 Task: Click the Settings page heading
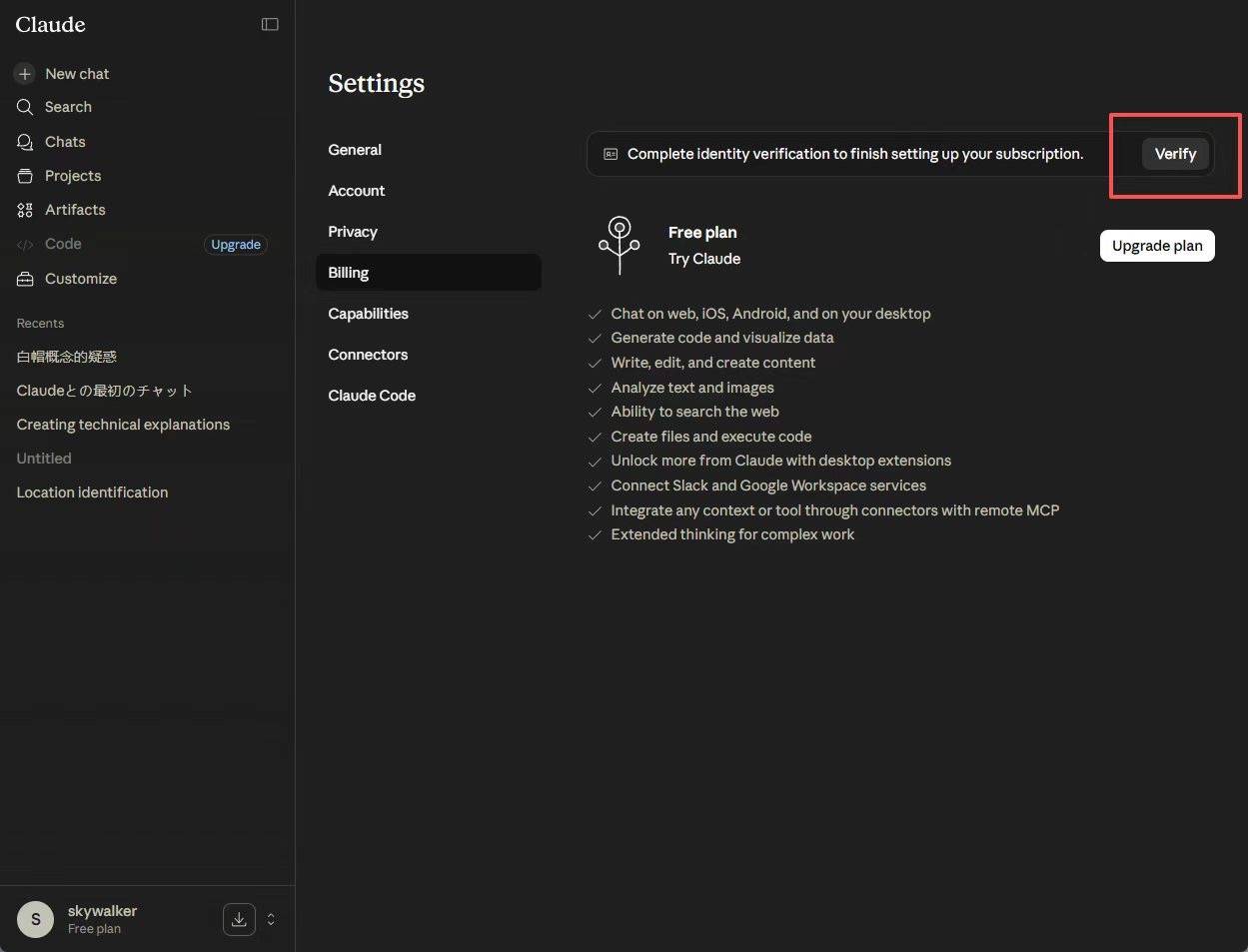tap(377, 83)
